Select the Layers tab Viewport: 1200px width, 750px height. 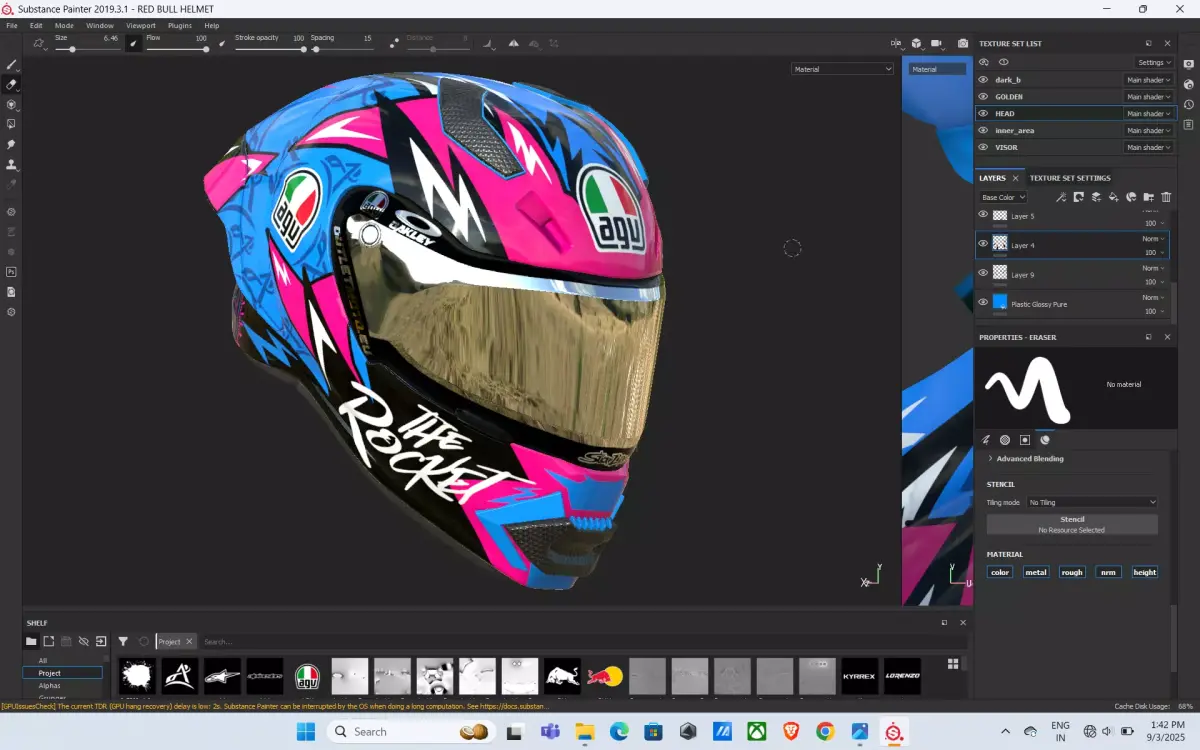992,178
